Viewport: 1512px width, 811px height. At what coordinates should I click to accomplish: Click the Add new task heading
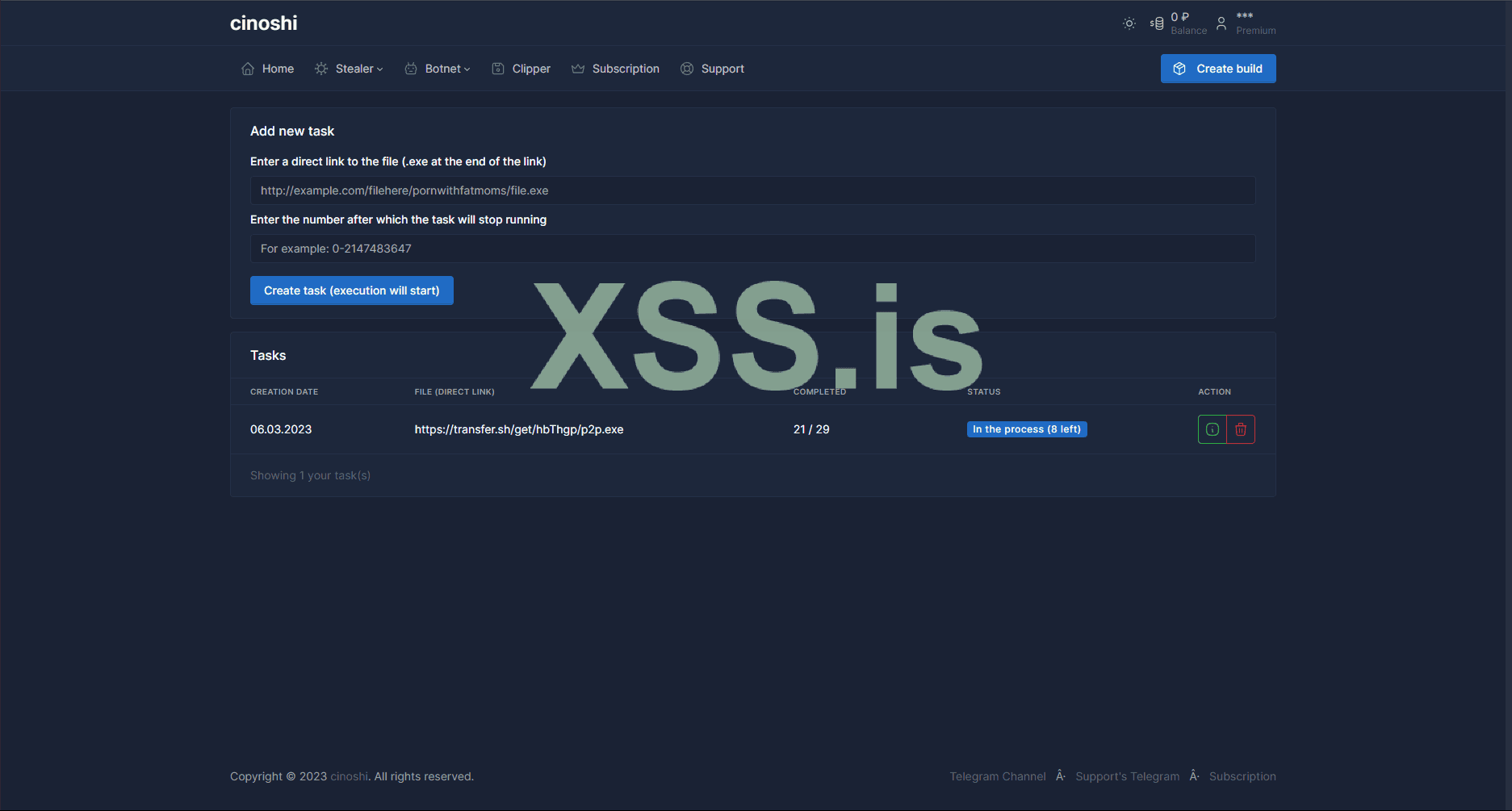[x=292, y=131]
